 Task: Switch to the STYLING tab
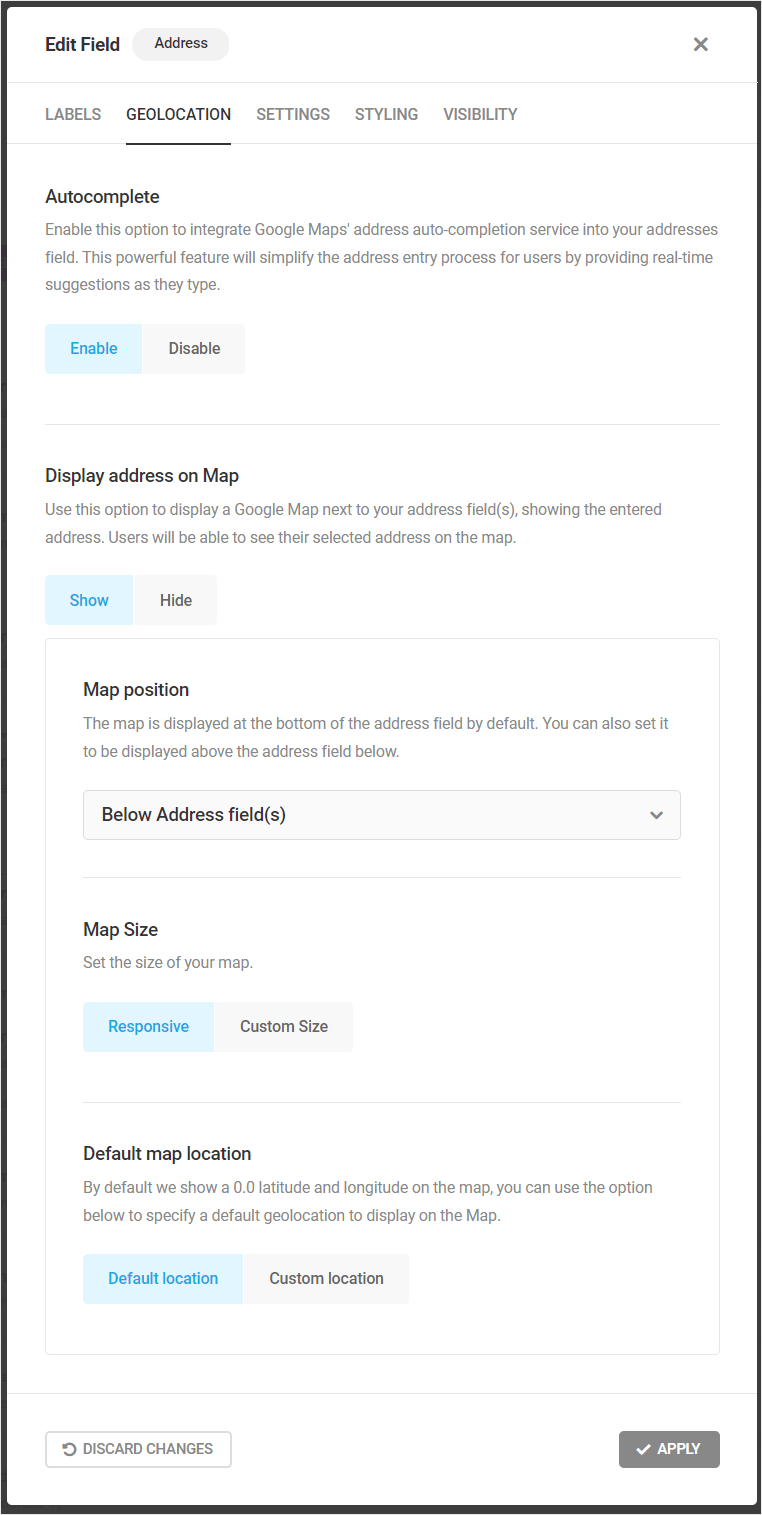pyautogui.click(x=386, y=114)
